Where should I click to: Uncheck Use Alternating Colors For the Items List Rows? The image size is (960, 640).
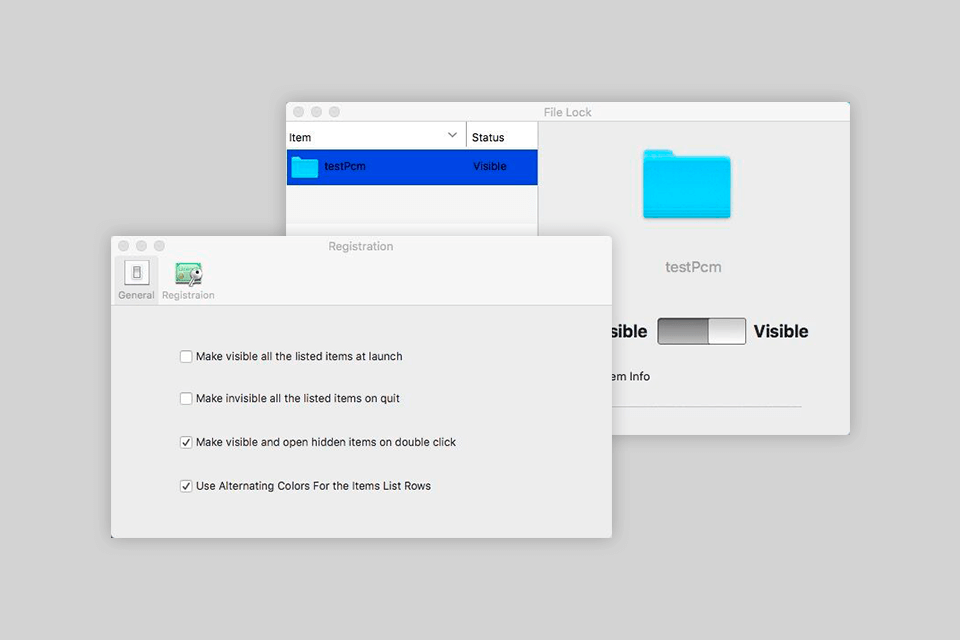(x=186, y=486)
